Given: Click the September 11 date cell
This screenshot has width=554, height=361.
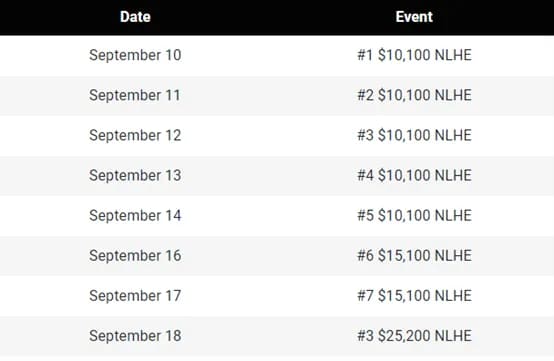Looking at the screenshot, I should (135, 95).
